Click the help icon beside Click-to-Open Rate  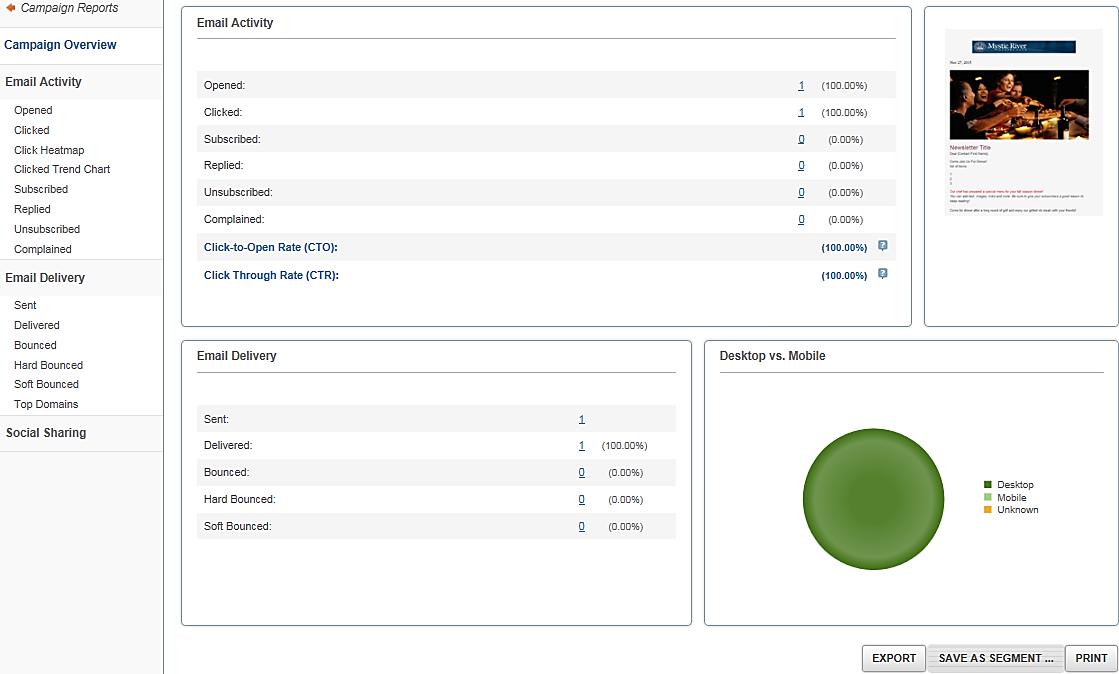pyautogui.click(x=882, y=246)
